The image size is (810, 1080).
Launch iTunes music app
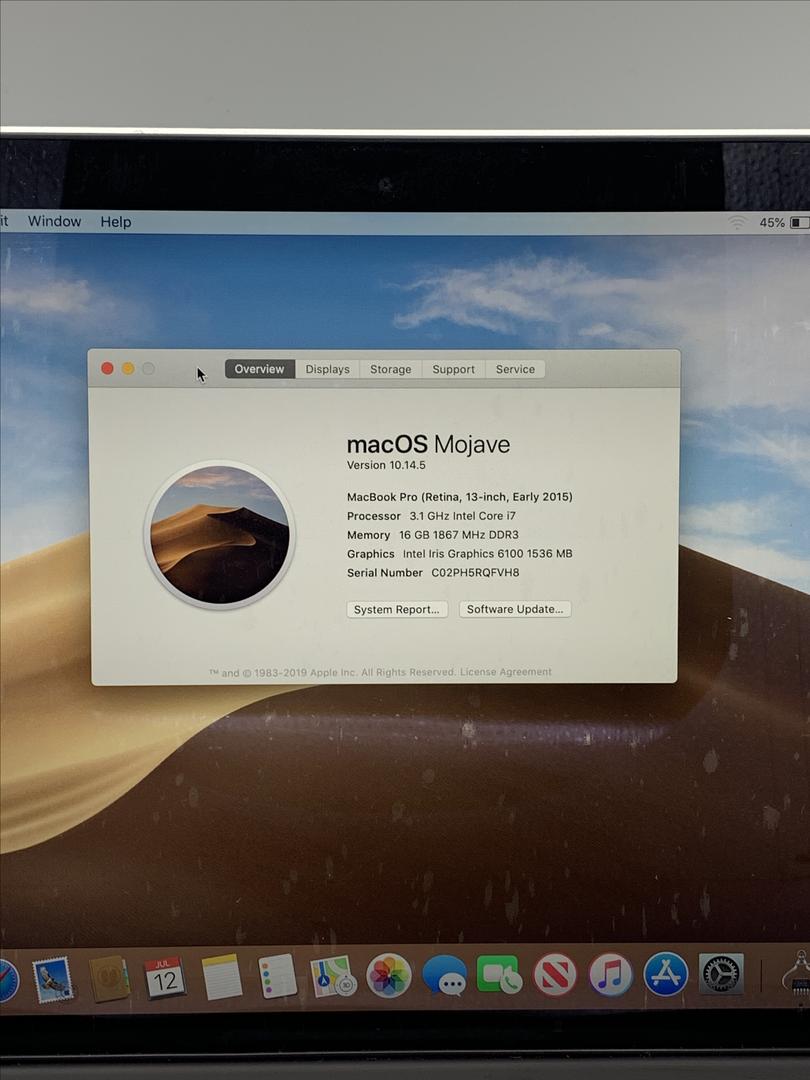pyautogui.click(x=610, y=975)
